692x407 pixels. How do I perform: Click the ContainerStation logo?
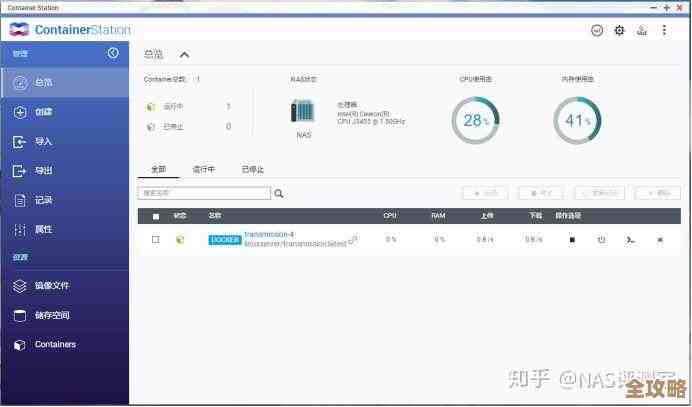point(70,30)
